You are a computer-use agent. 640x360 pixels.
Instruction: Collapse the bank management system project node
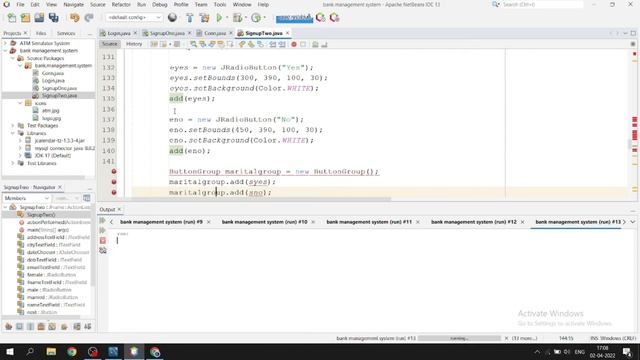[5, 51]
